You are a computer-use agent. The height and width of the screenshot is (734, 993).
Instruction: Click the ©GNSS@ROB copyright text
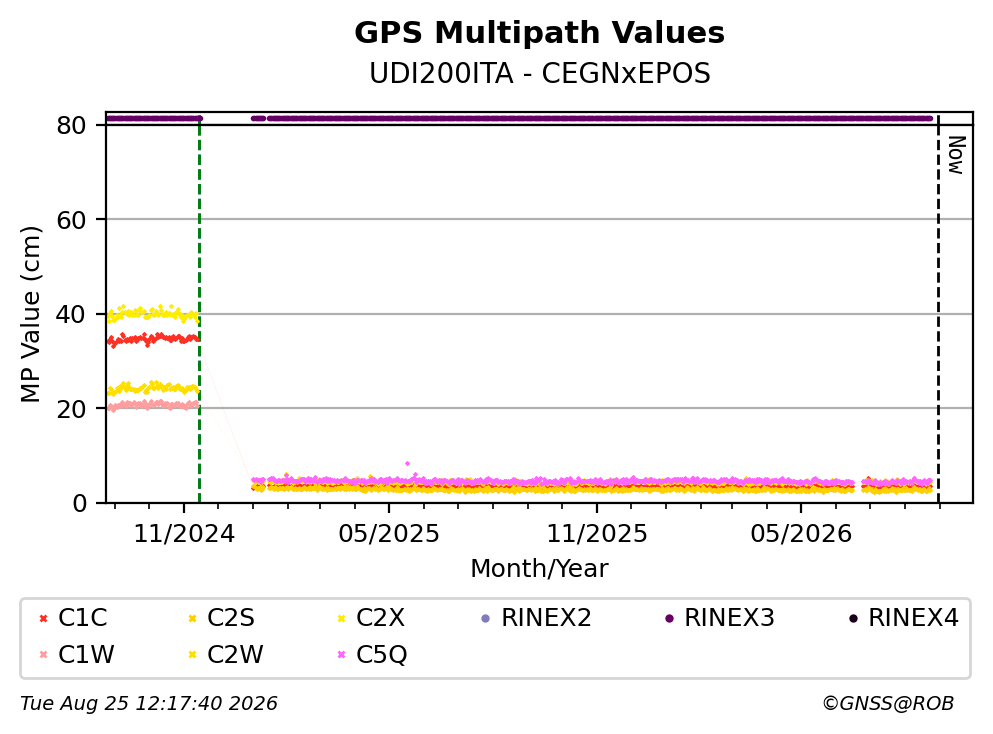tap(887, 704)
